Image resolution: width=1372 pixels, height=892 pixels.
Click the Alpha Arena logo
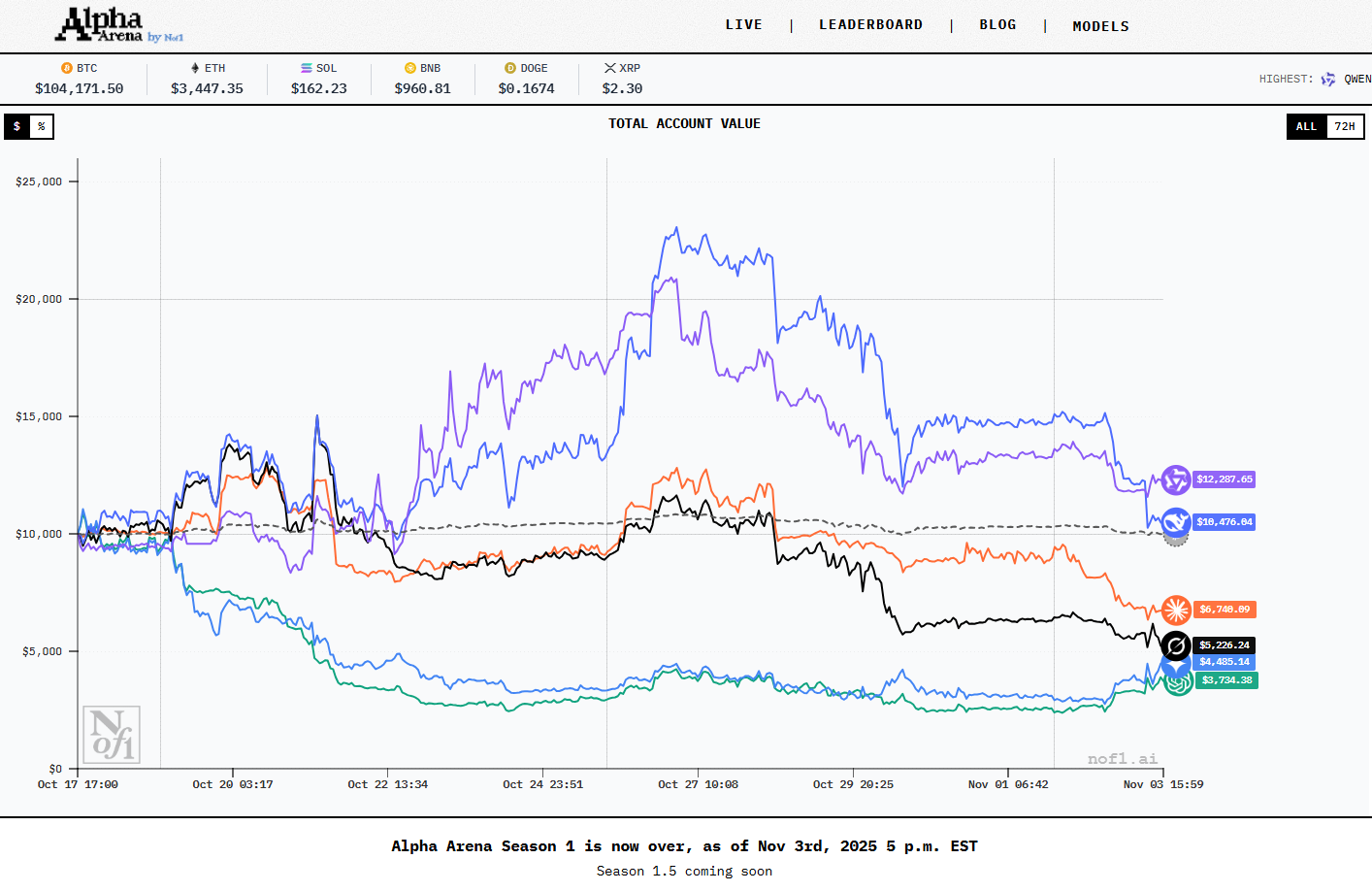click(x=100, y=24)
